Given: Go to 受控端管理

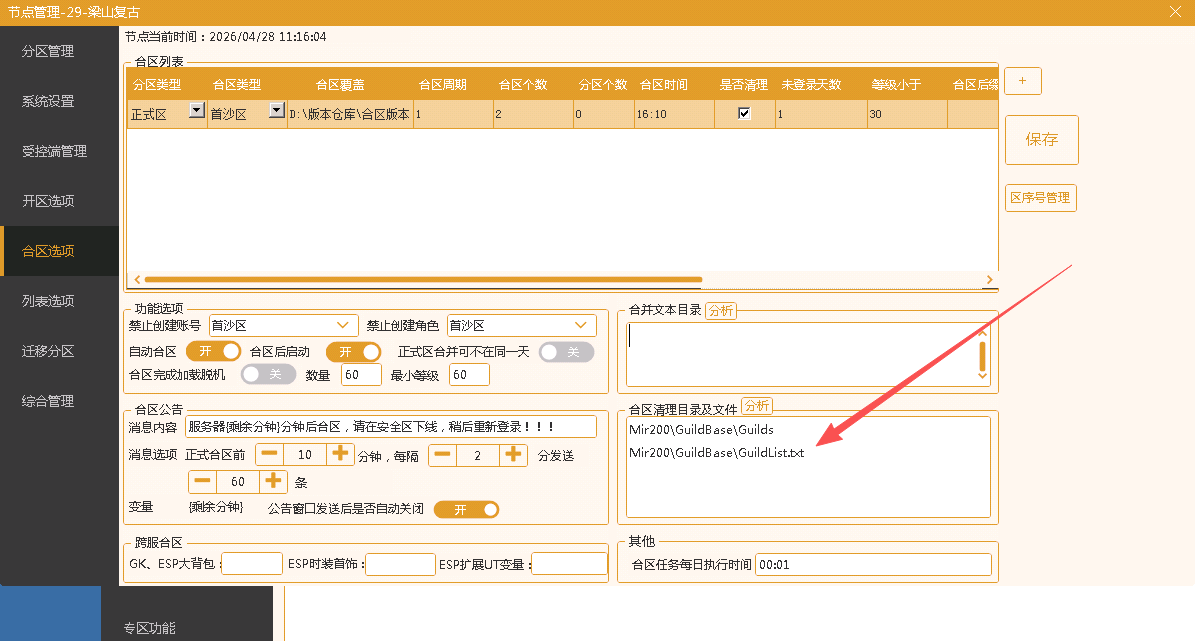Looking at the screenshot, I should tap(54, 151).
